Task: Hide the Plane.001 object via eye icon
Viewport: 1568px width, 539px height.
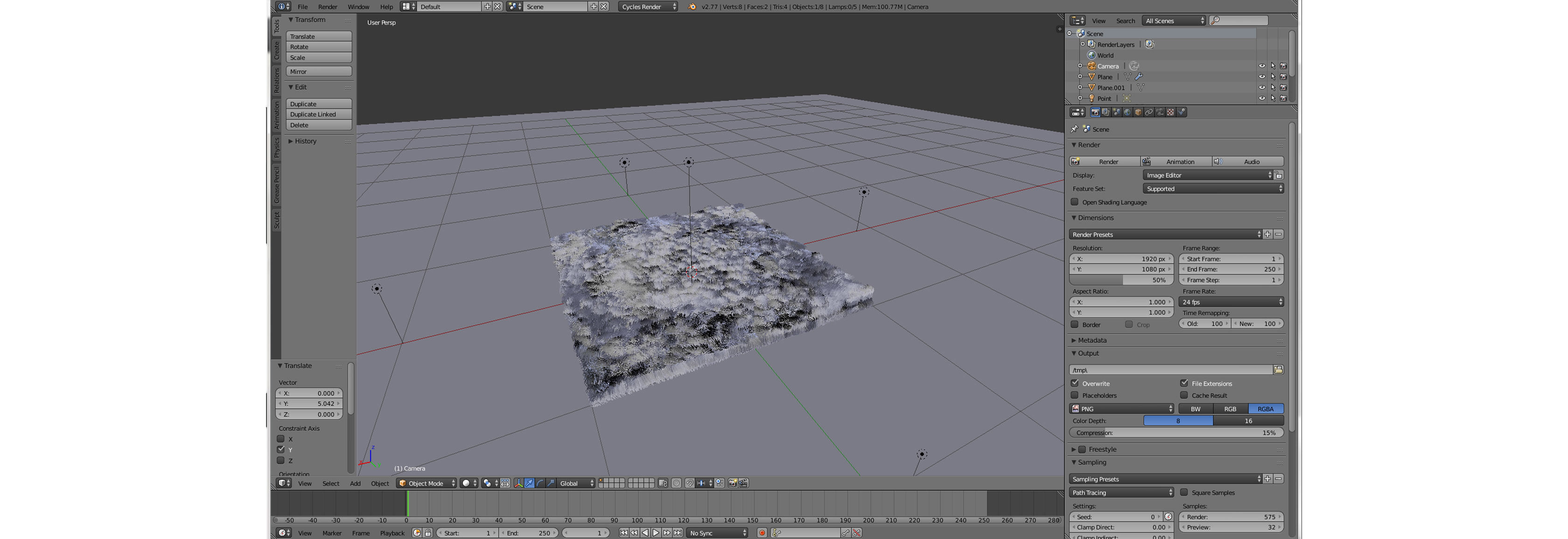Action: (x=1262, y=88)
